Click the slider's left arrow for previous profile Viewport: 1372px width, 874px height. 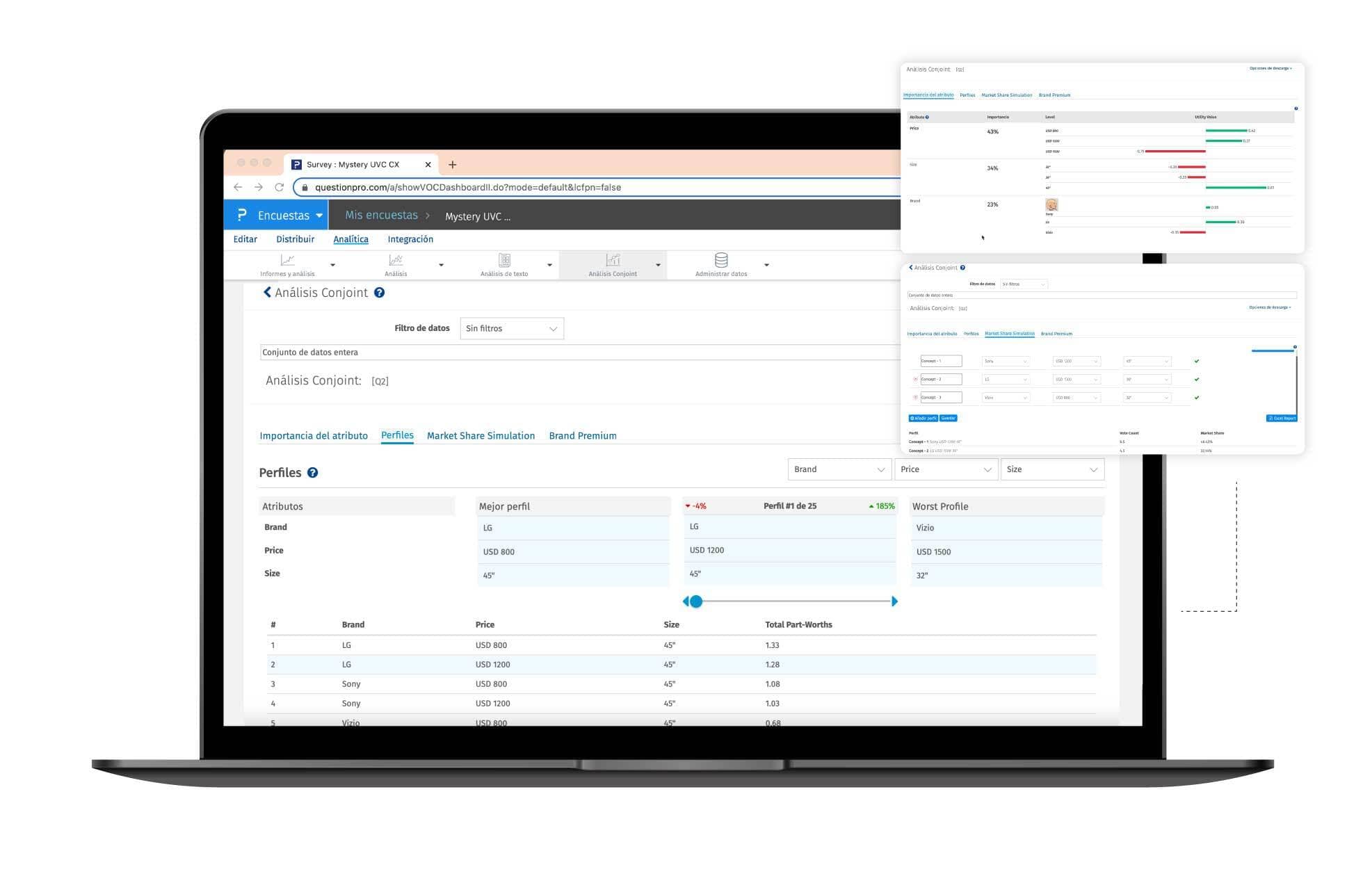point(686,601)
